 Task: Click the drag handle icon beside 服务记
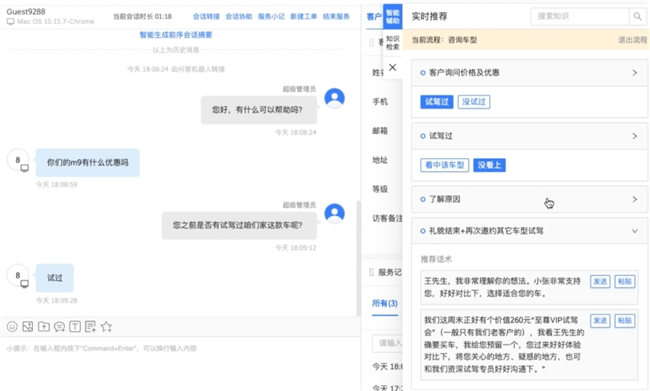(371, 272)
